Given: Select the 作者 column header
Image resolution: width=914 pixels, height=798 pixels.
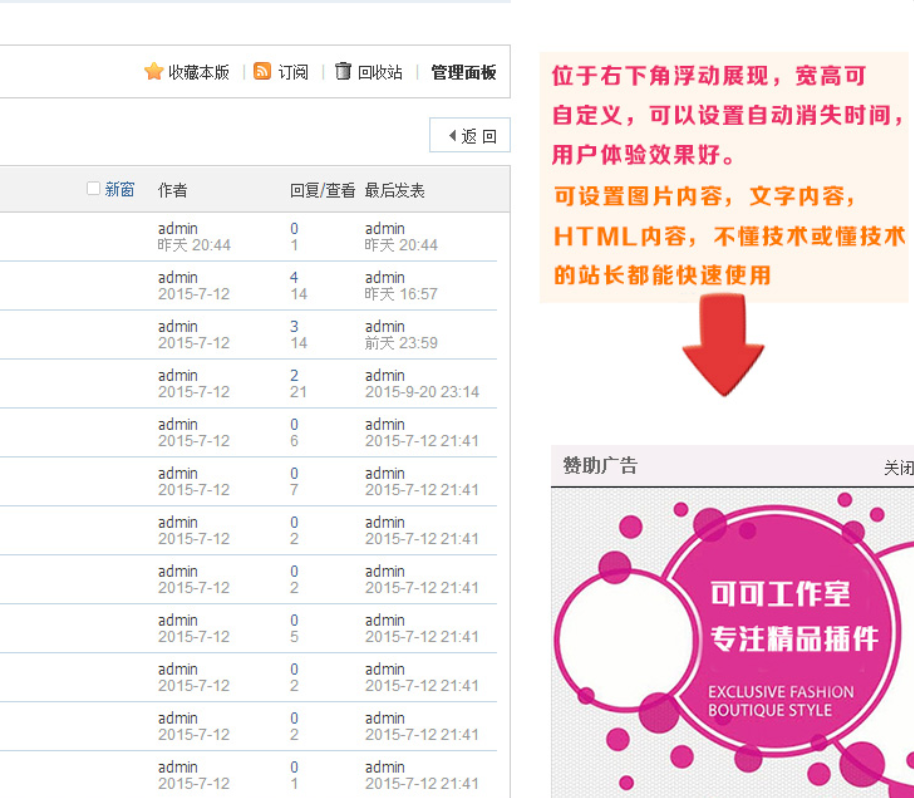Looking at the screenshot, I should click(x=173, y=190).
